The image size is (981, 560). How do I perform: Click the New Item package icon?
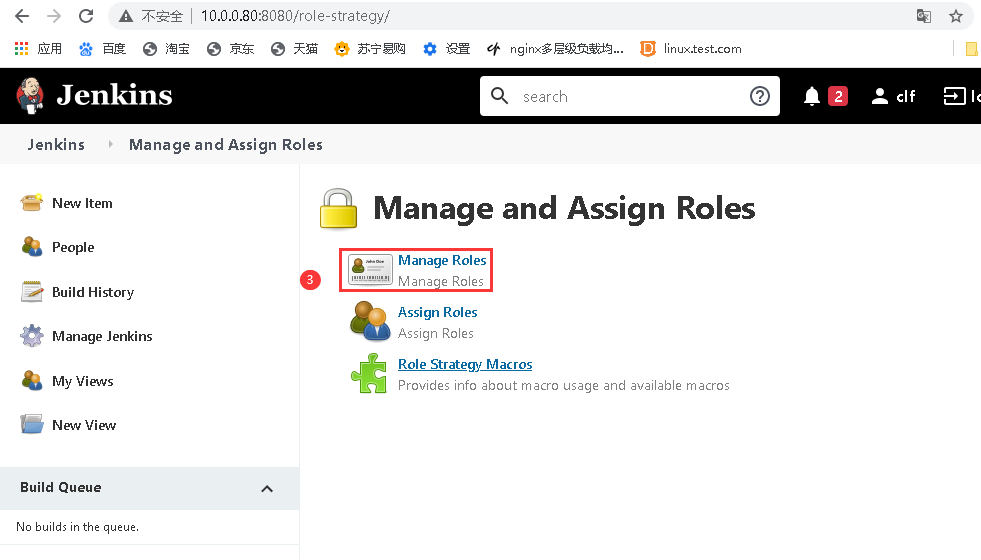coord(31,203)
